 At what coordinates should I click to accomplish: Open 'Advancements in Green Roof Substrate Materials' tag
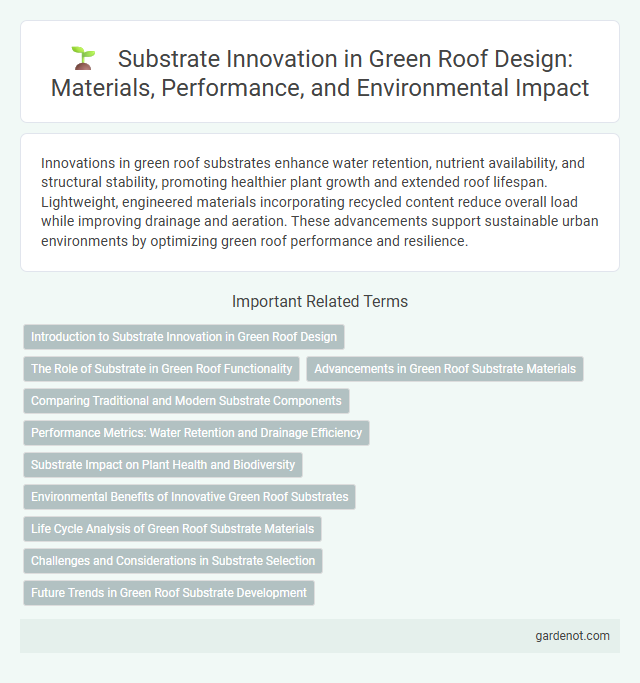coord(445,369)
